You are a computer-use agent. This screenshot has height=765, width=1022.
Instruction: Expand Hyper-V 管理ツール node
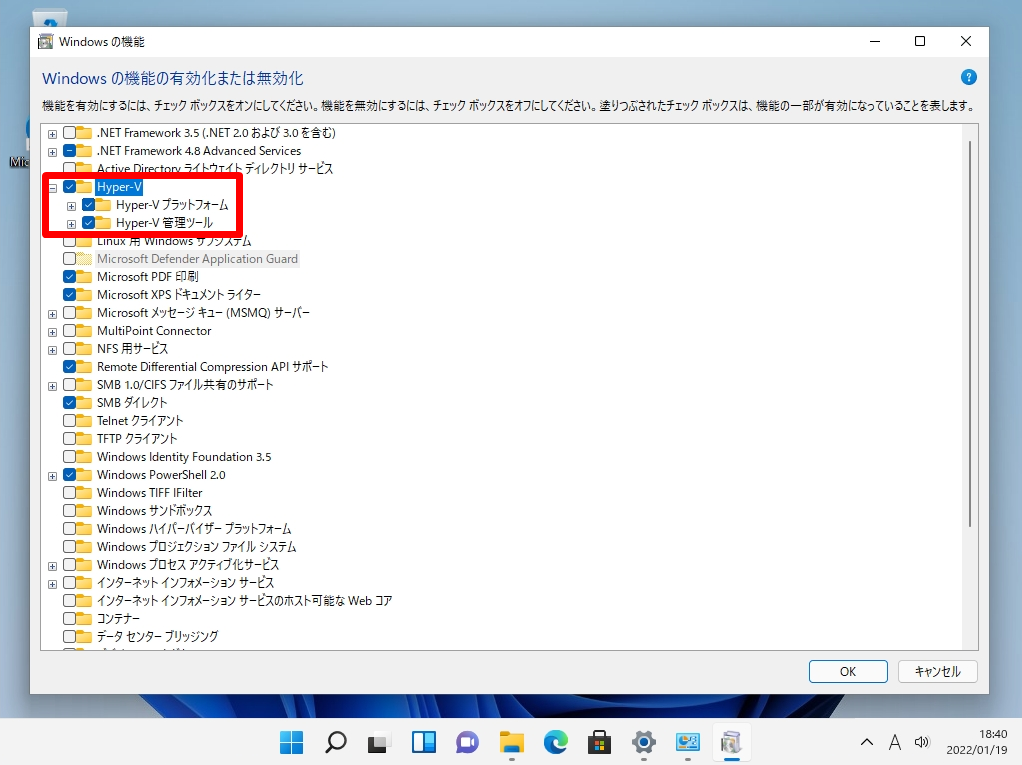[x=72, y=224]
